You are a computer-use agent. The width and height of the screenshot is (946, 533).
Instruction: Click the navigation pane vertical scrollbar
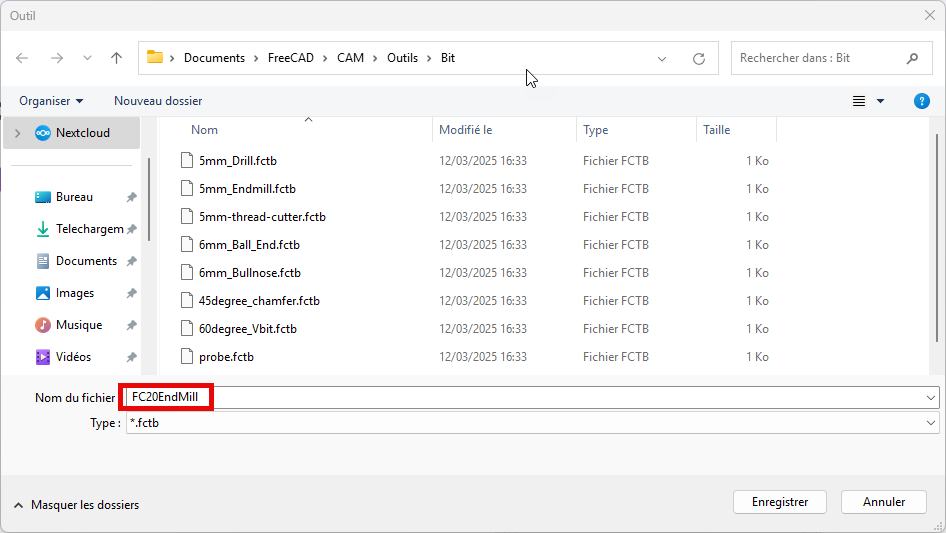(149, 198)
